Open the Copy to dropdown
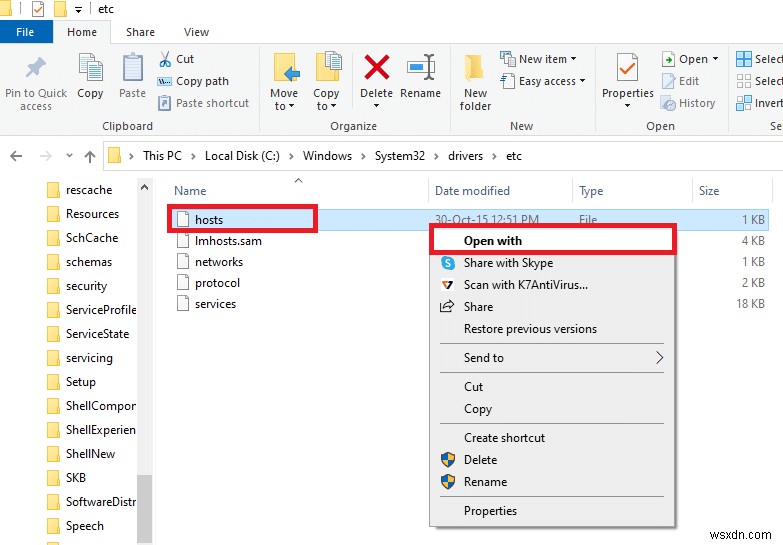Screen dimensions: 783x545 326,99
